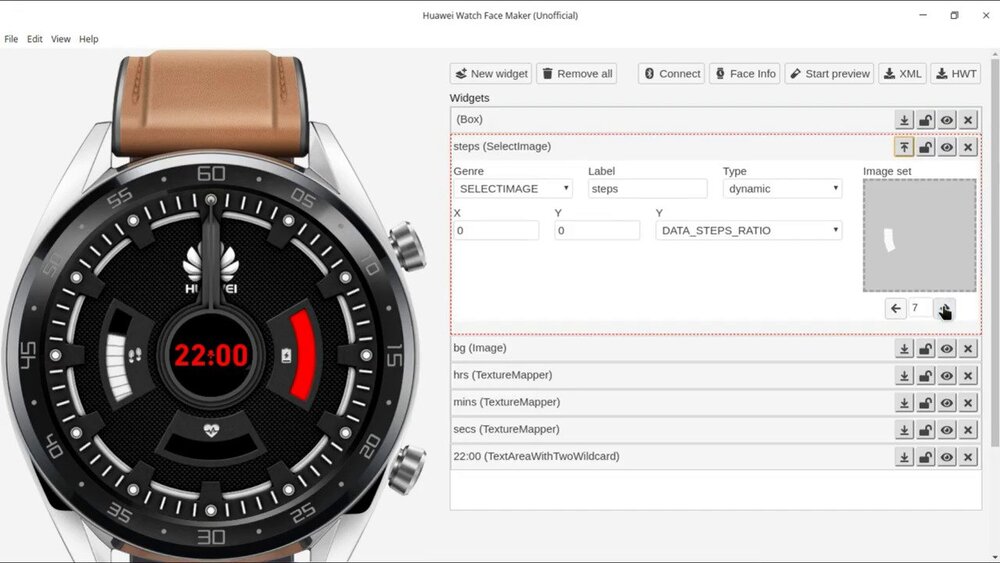Toggle visibility of secs TextureMapper widget
The height and width of the screenshot is (563, 1000).
pos(947,429)
